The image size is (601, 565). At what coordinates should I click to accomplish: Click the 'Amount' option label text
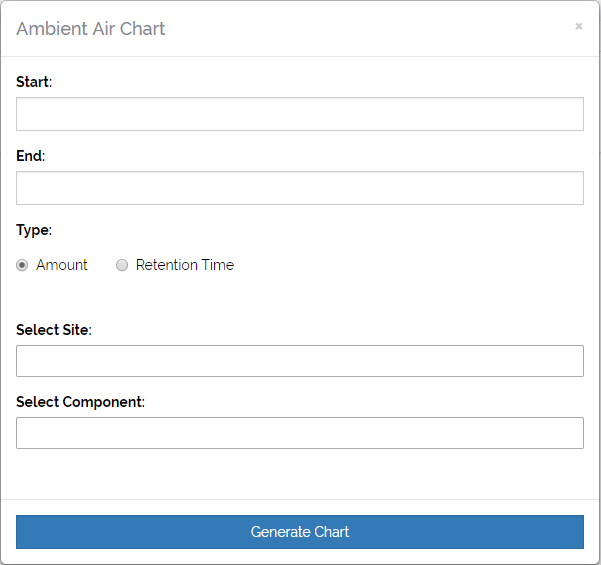[x=62, y=265]
